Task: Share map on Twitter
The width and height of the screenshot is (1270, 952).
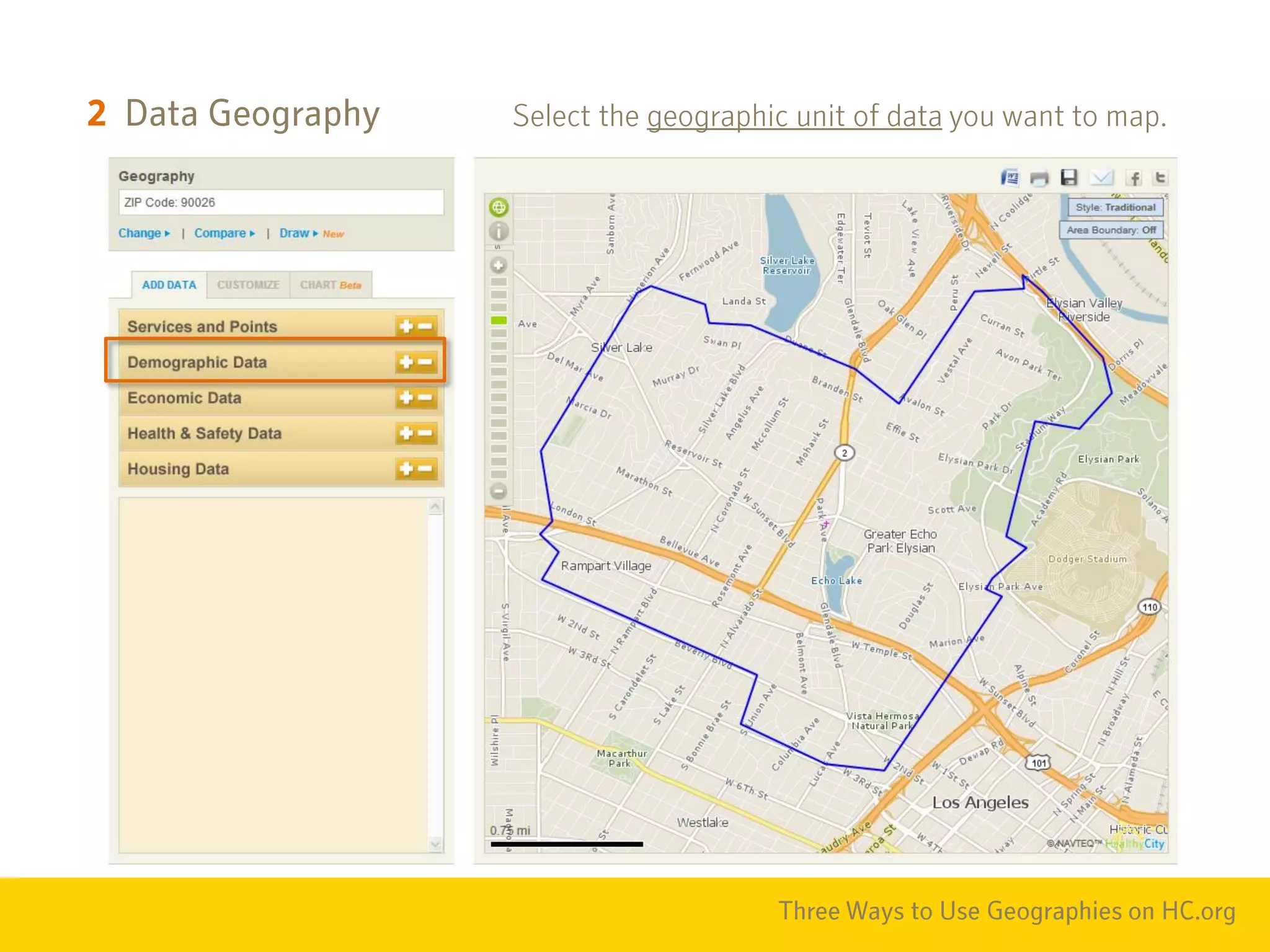Action: (1160, 178)
